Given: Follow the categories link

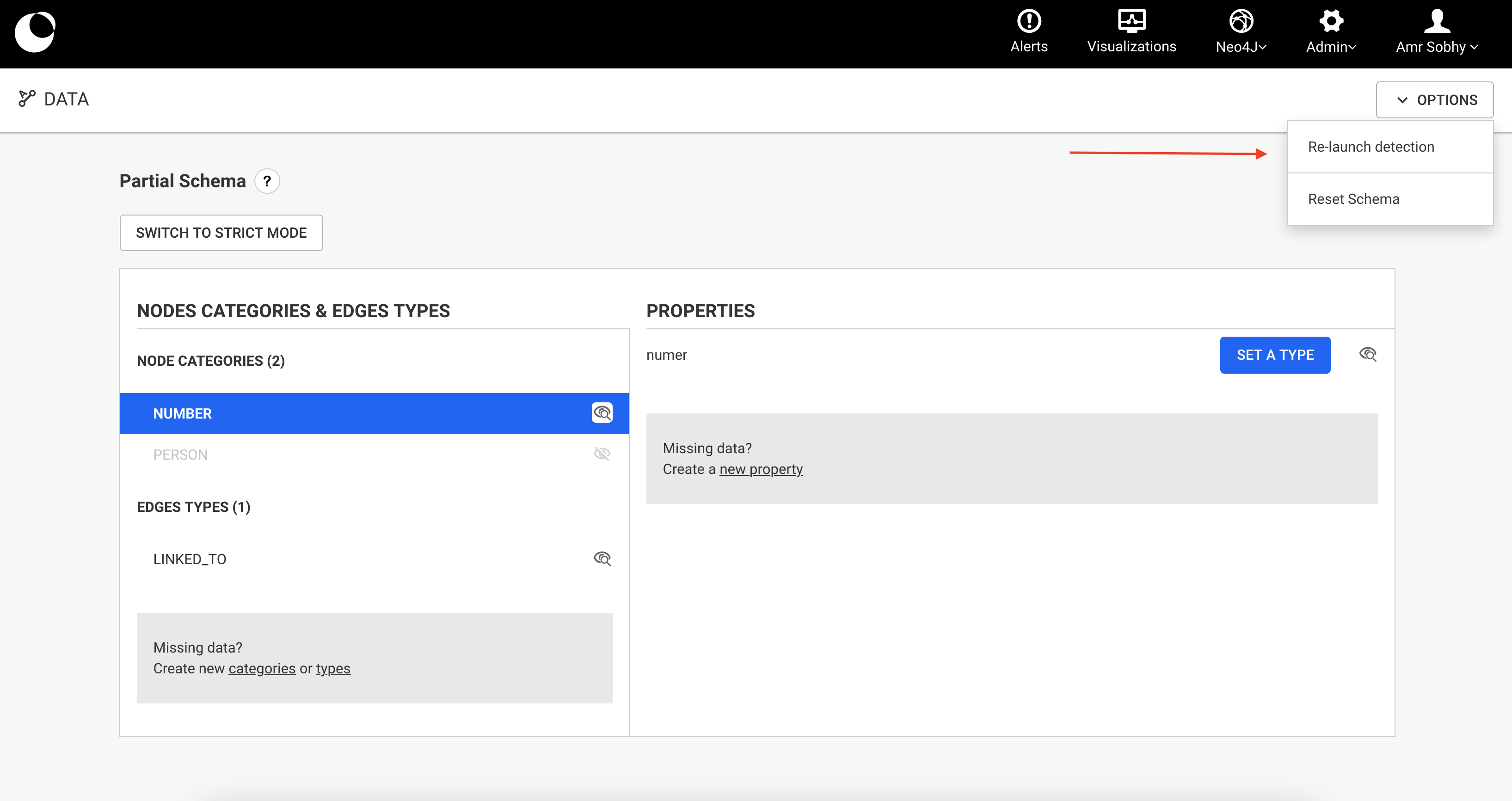Looking at the screenshot, I should tap(262, 668).
